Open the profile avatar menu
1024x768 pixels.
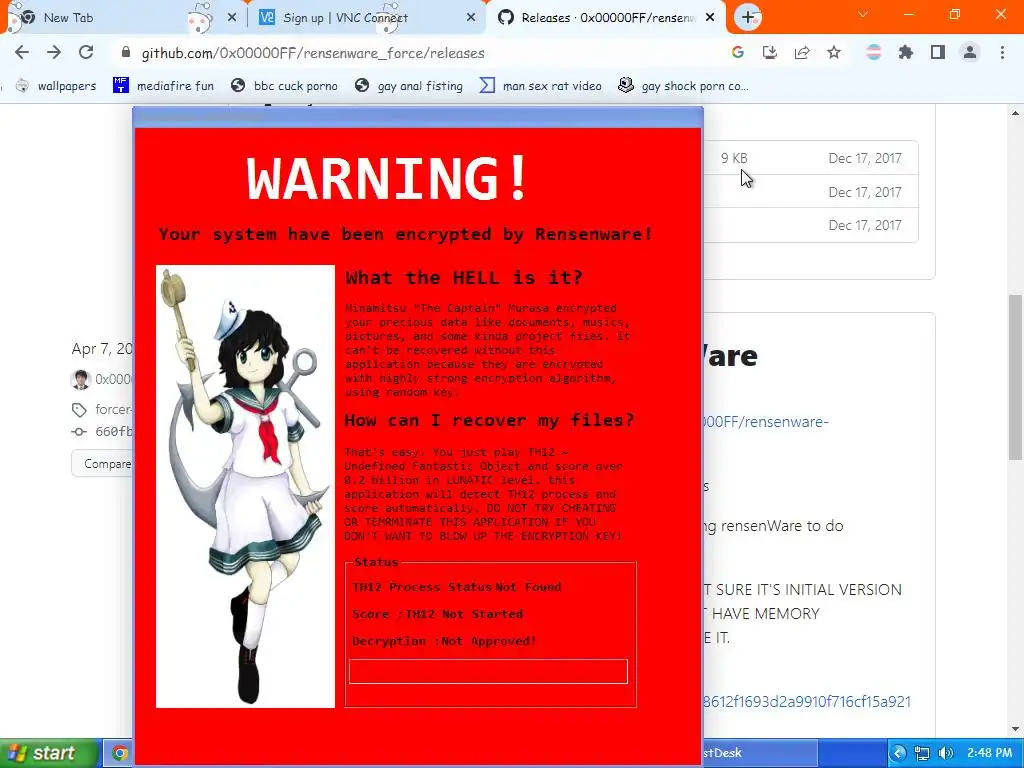coord(970,53)
